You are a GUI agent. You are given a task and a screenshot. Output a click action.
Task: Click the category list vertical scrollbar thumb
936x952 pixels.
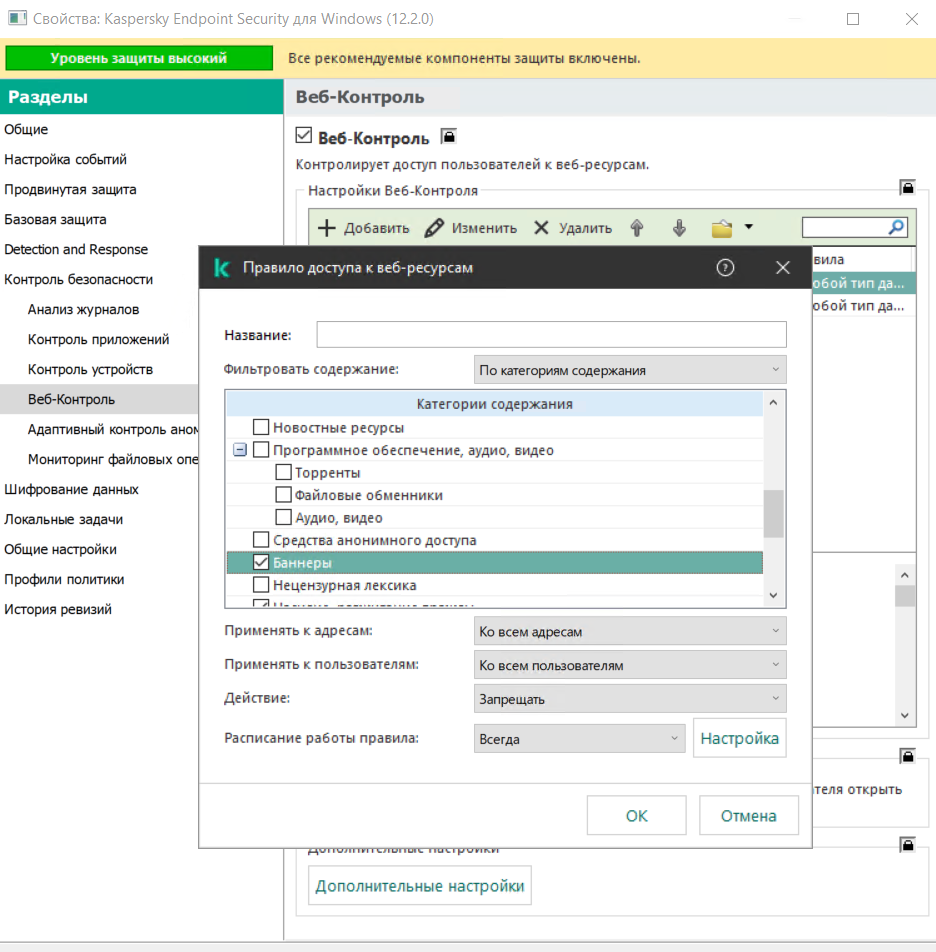773,514
